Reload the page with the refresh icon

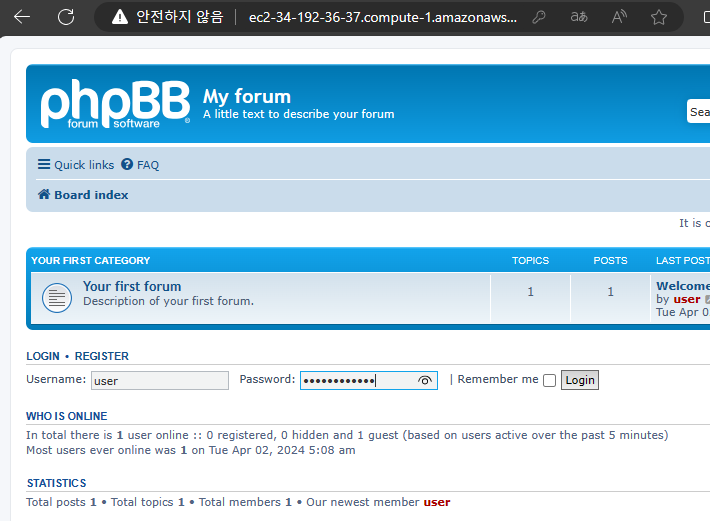66,17
